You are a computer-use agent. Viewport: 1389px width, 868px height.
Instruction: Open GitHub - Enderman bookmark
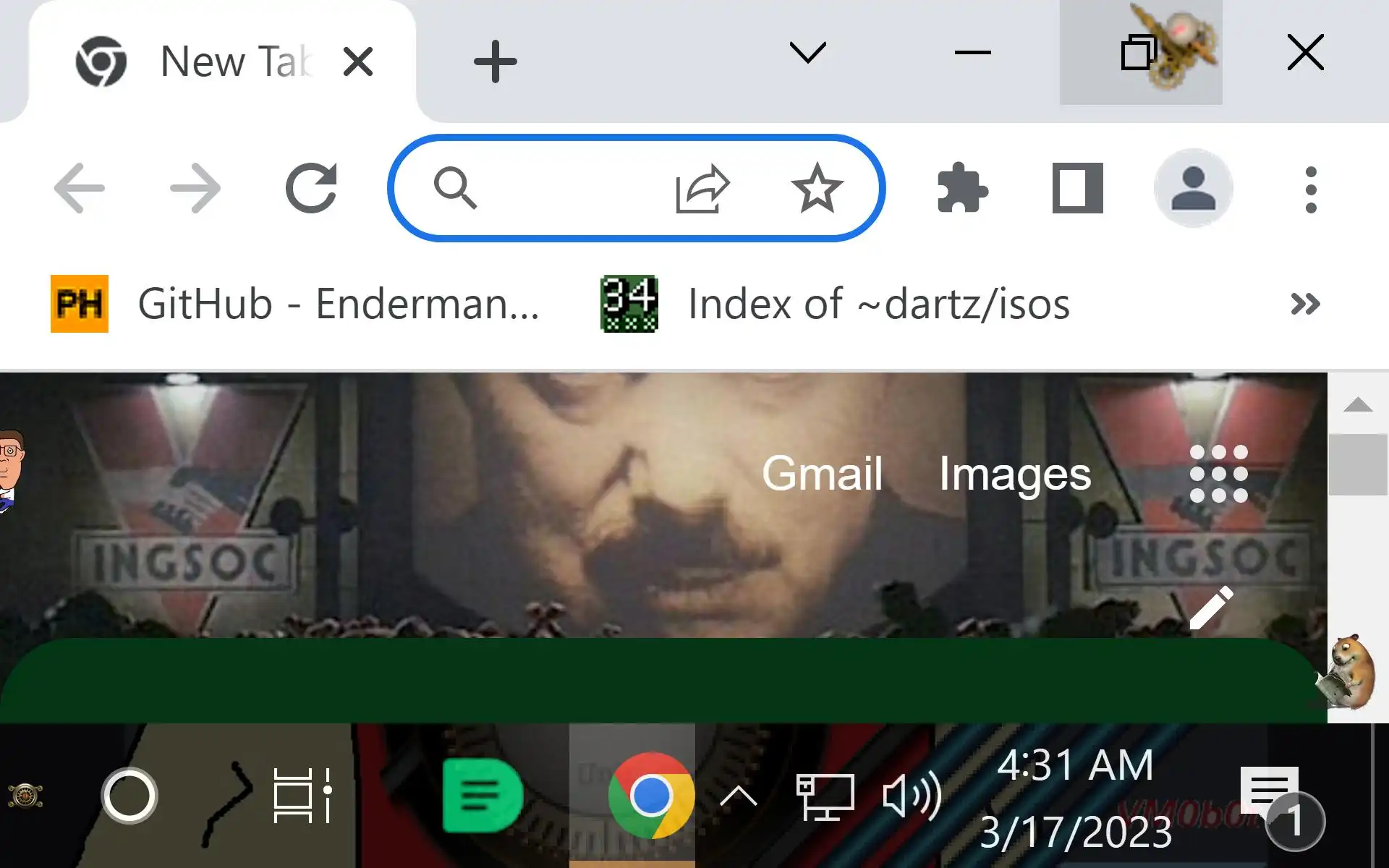pyautogui.click(x=297, y=304)
